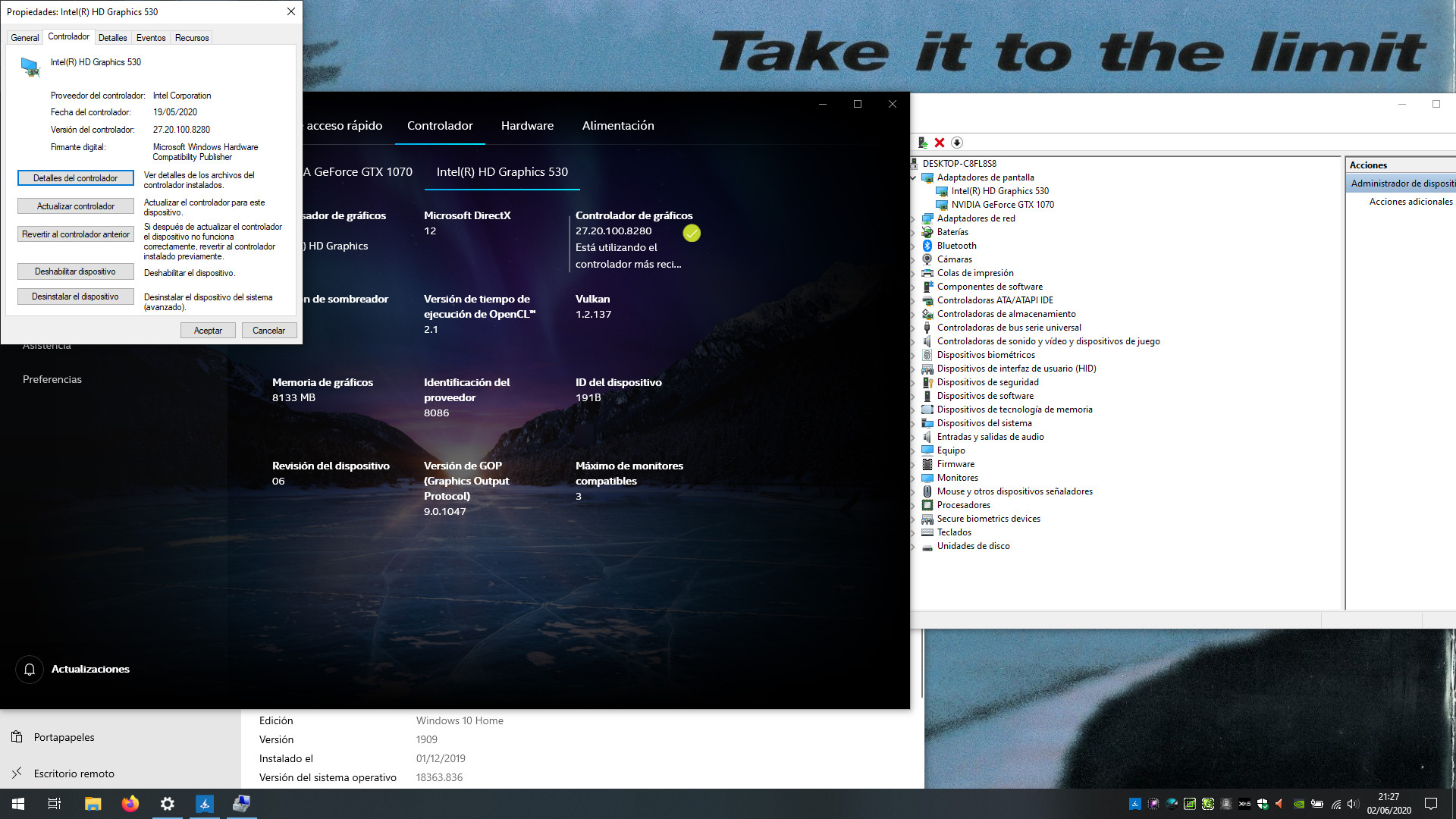Image resolution: width=1456 pixels, height=819 pixels.
Task: Collapse the Adaptadores de pantalla node
Action: (913, 177)
